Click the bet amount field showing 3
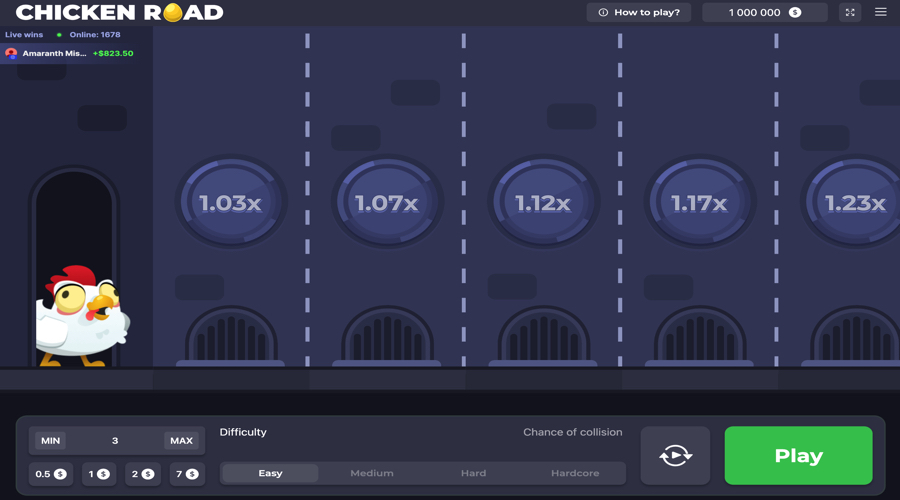The image size is (900, 500). point(115,440)
